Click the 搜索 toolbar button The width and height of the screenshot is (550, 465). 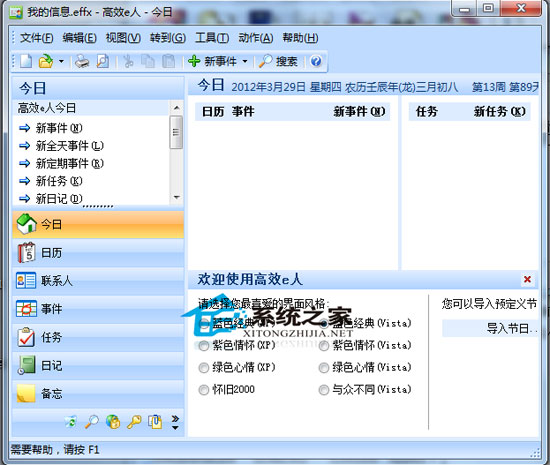(278, 61)
